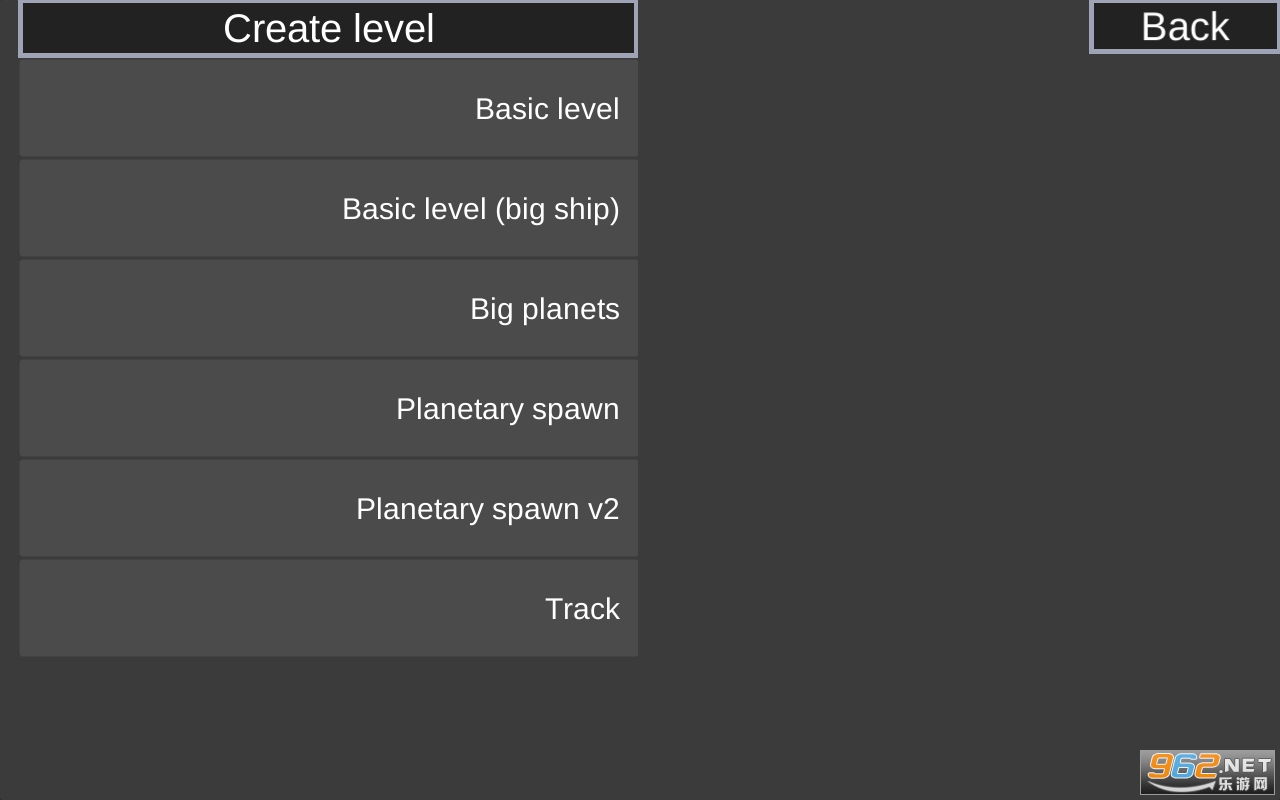Tap the v2 planetary spawn row
Viewport: 1280px width, 800px height.
tap(328, 508)
